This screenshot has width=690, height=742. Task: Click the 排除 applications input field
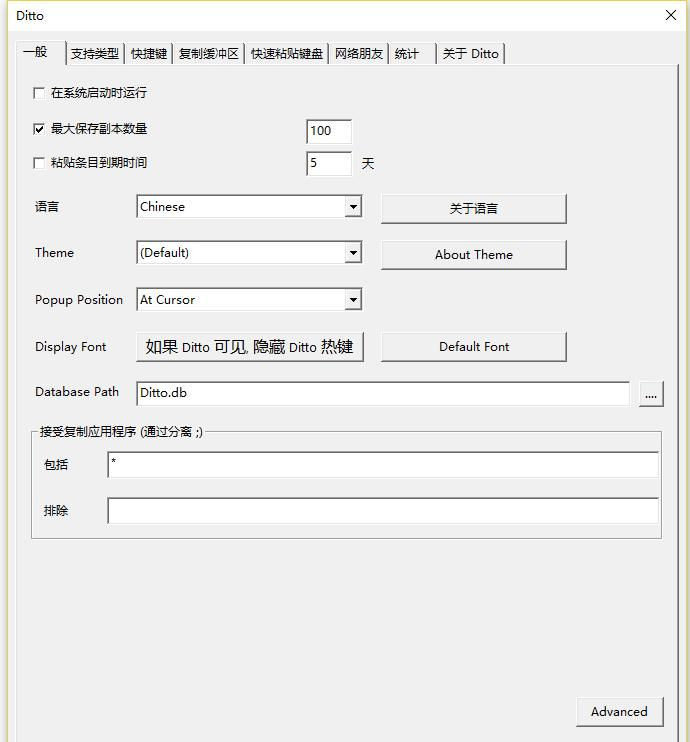click(x=383, y=511)
